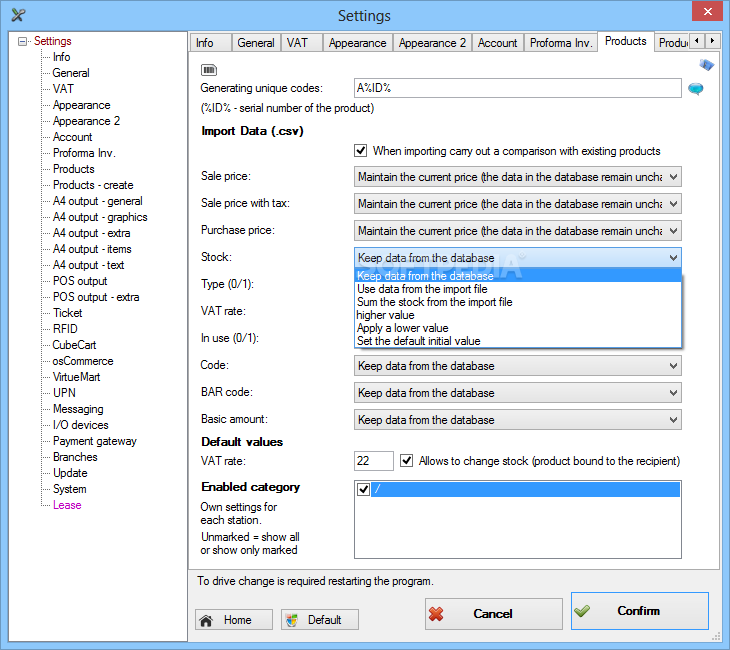Click the wrench and screwdriver title icon
This screenshot has width=730, height=650.
click(x=18, y=15)
